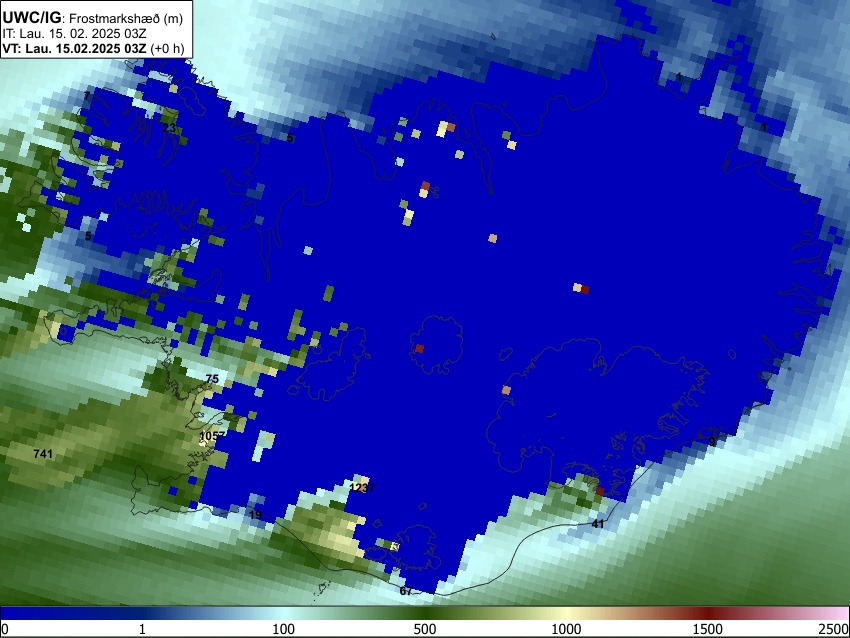The image size is (850, 638).
Task: Click the 100 tick label on the scale
Action: (x=284, y=629)
